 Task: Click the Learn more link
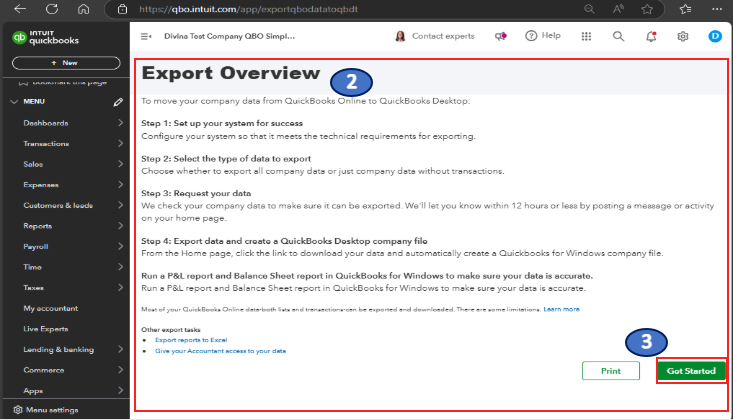(x=561, y=309)
